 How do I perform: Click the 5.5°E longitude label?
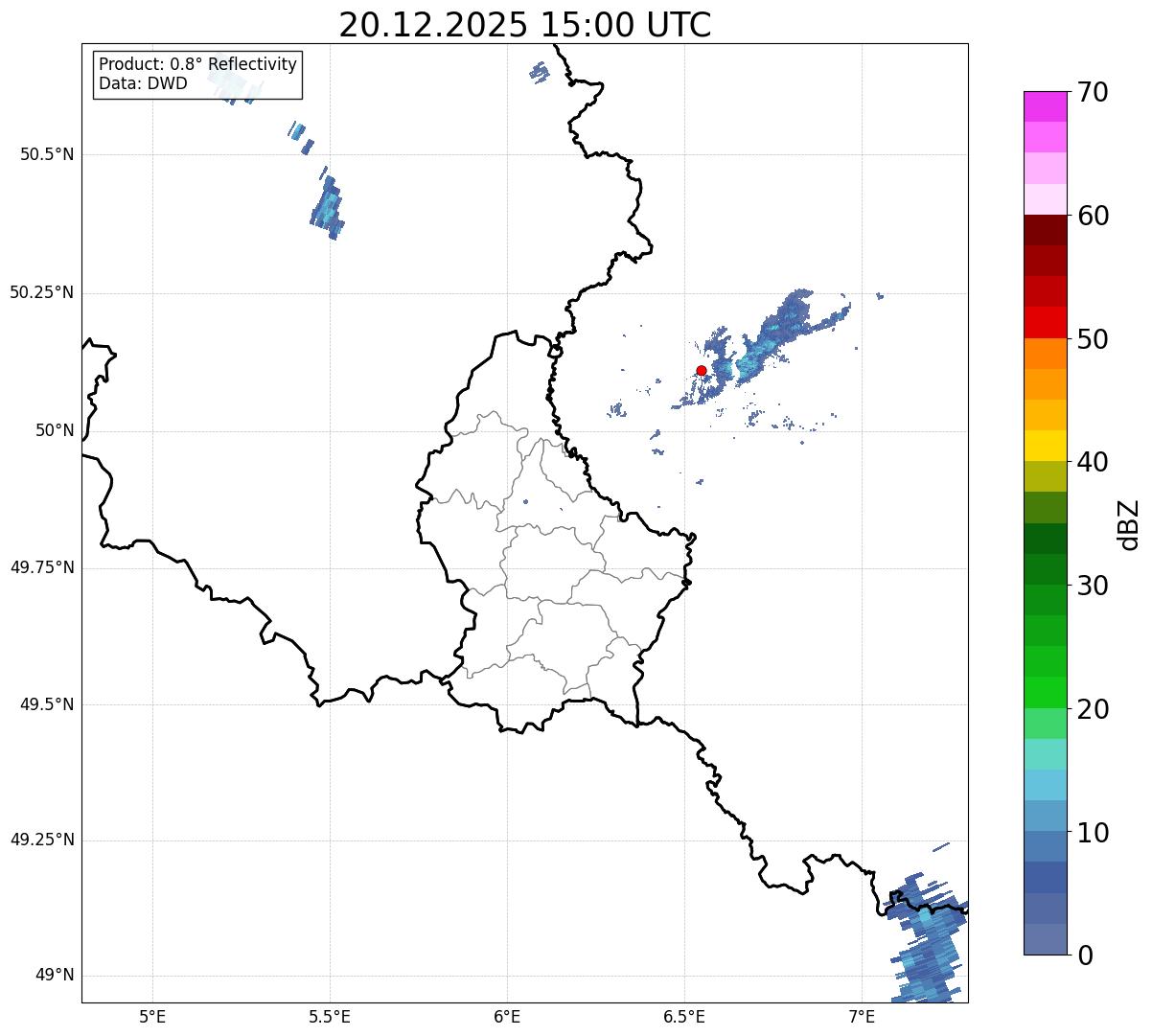click(x=330, y=1016)
